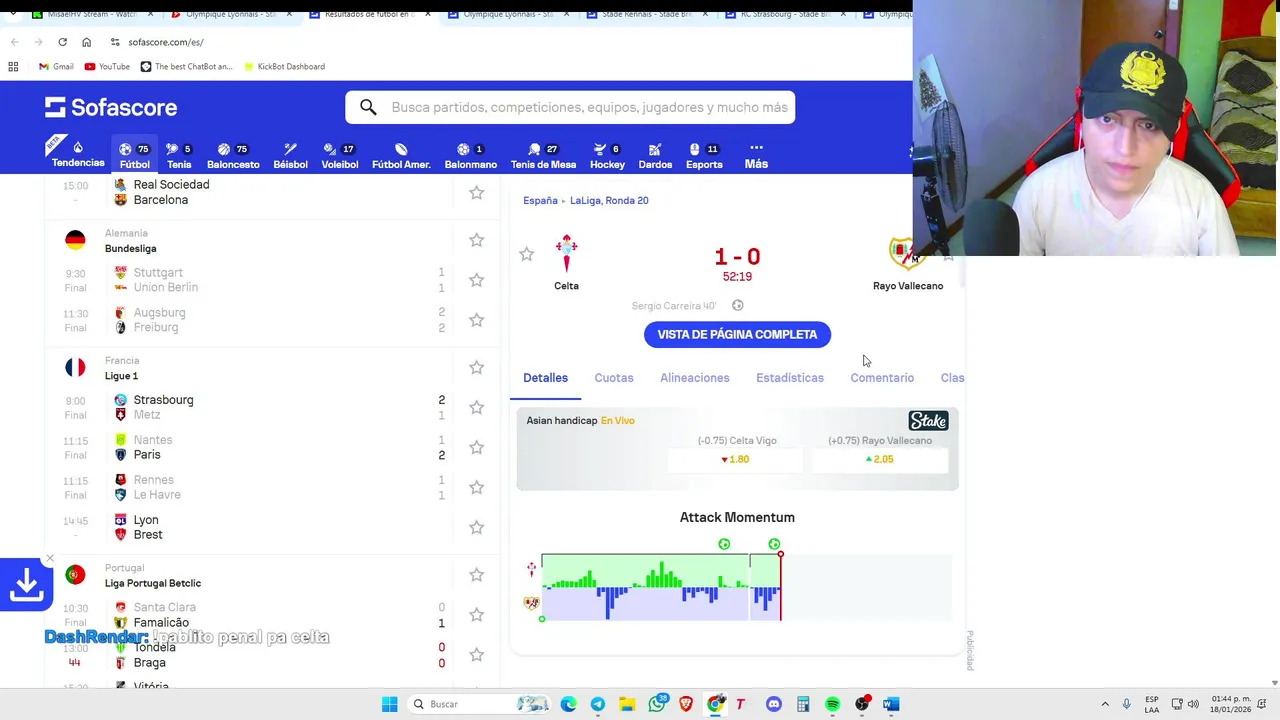Image resolution: width=1280 pixels, height=720 pixels.
Task: Favorite the Augsburg vs Freiburg match
Action: (476, 320)
